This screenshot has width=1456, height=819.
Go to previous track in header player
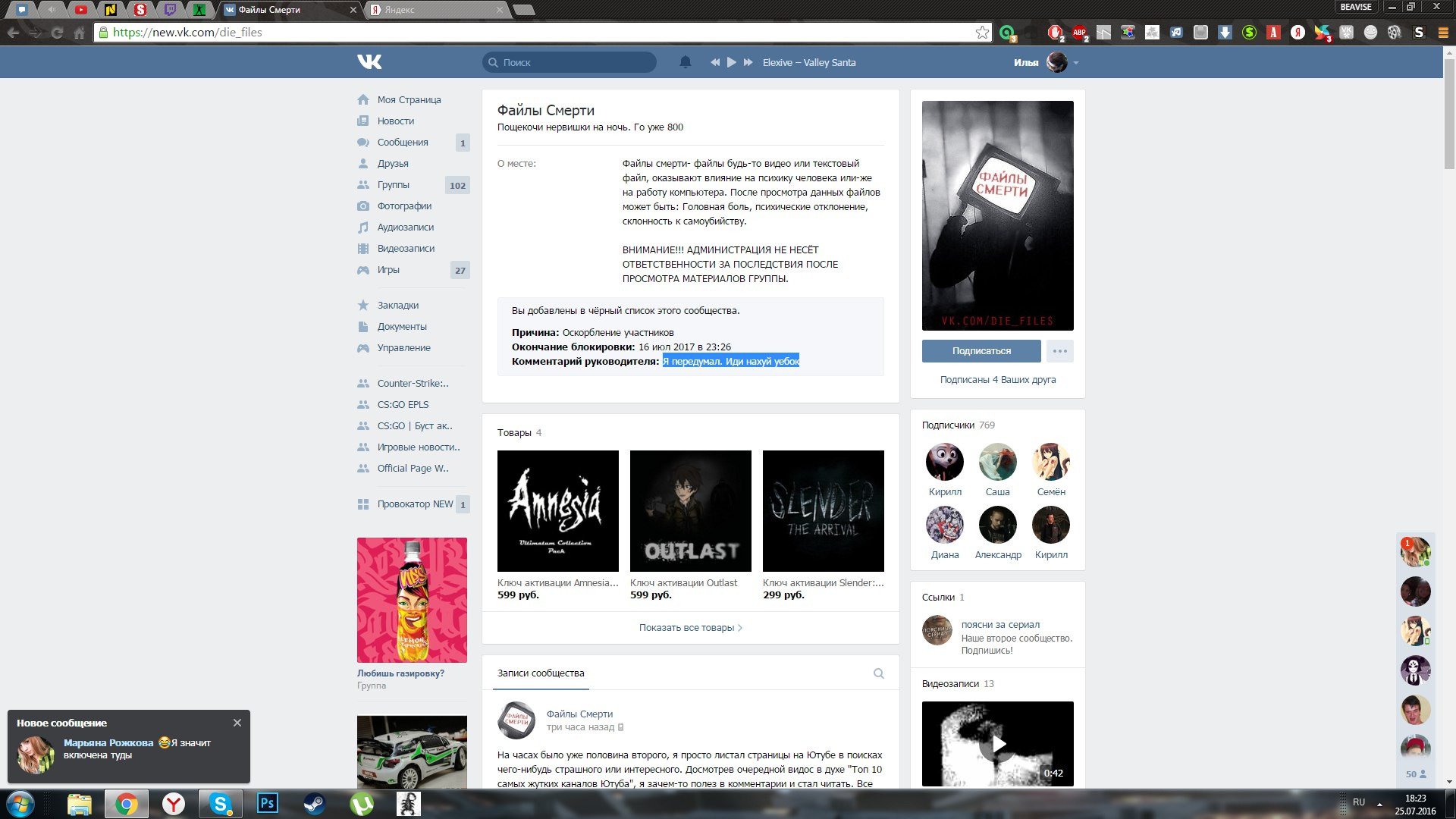click(x=714, y=62)
